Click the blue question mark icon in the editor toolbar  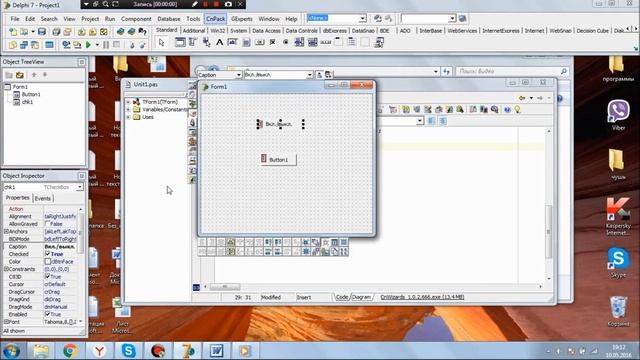click(507, 109)
